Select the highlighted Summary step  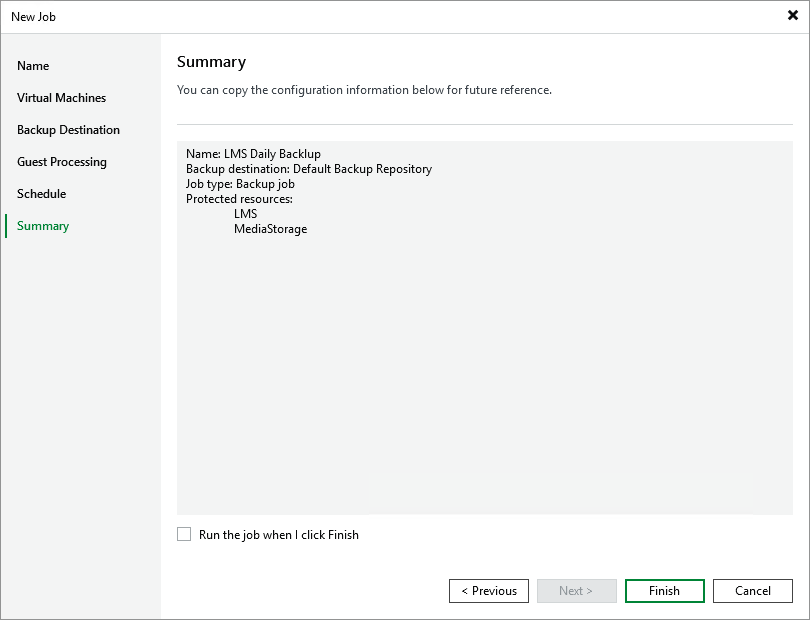pyautogui.click(x=42, y=226)
